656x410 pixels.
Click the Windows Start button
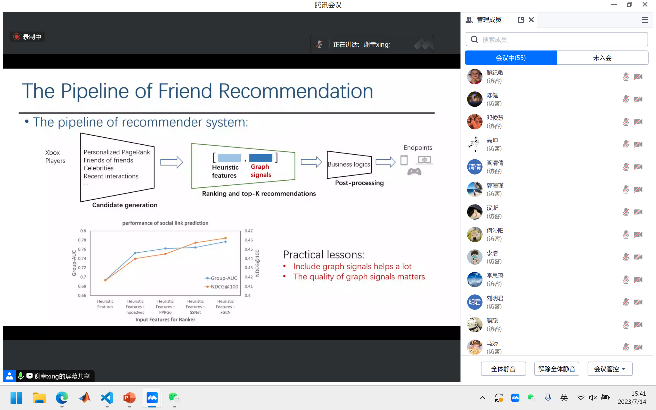(17, 398)
